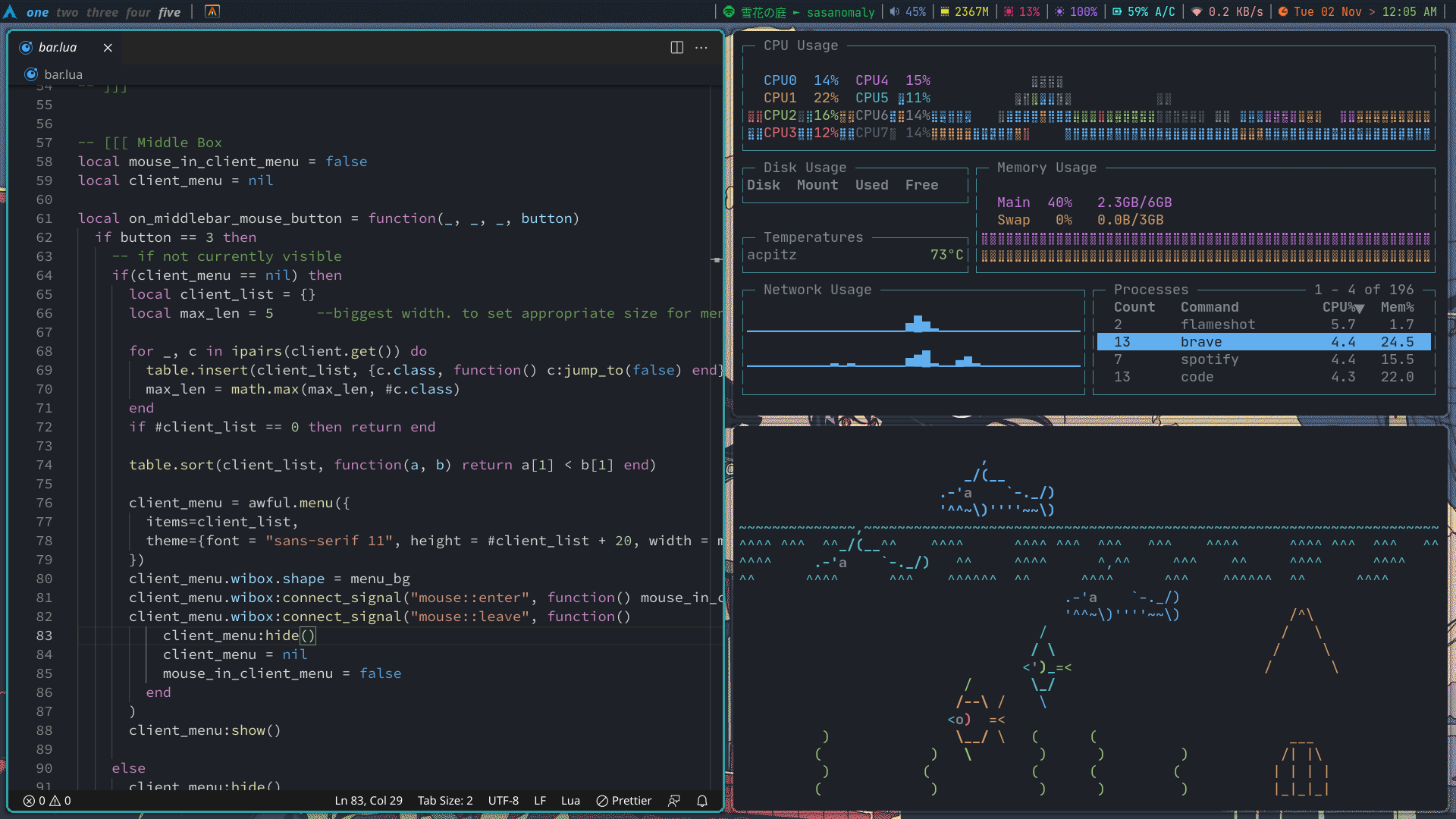
Task: Click the volume speaker icon showing 45%
Action: [x=895, y=12]
